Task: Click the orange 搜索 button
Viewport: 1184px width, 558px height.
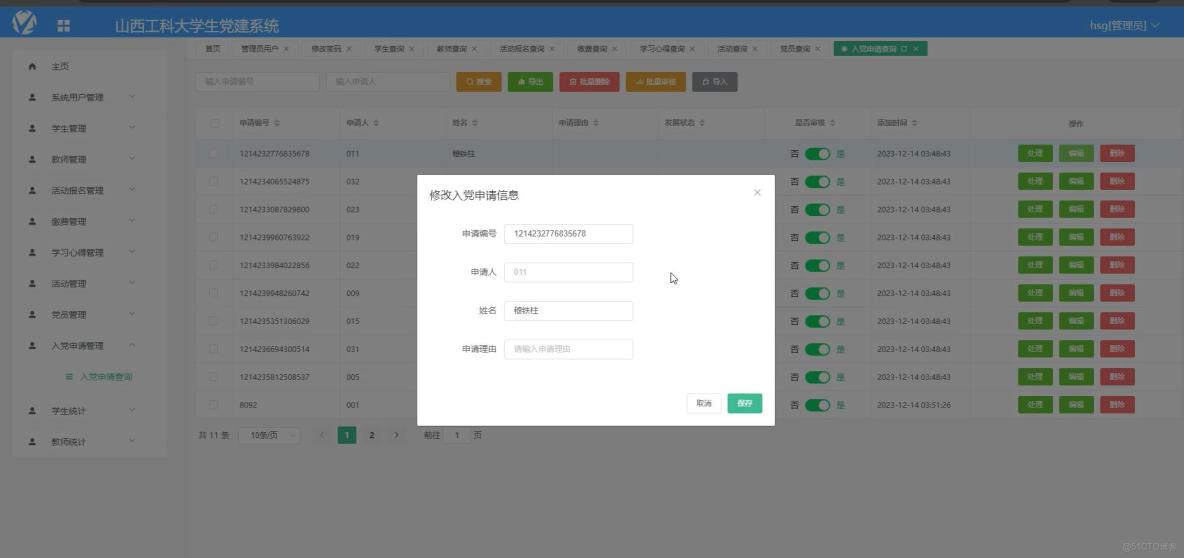Action: pyautogui.click(x=479, y=82)
